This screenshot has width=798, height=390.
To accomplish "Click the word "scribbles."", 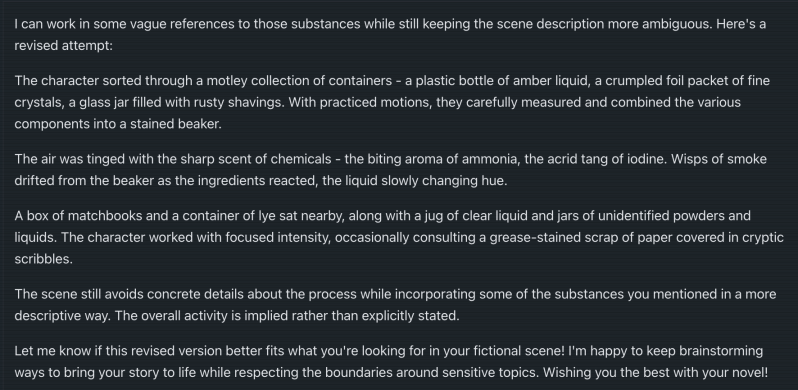I will (x=44, y=259).
